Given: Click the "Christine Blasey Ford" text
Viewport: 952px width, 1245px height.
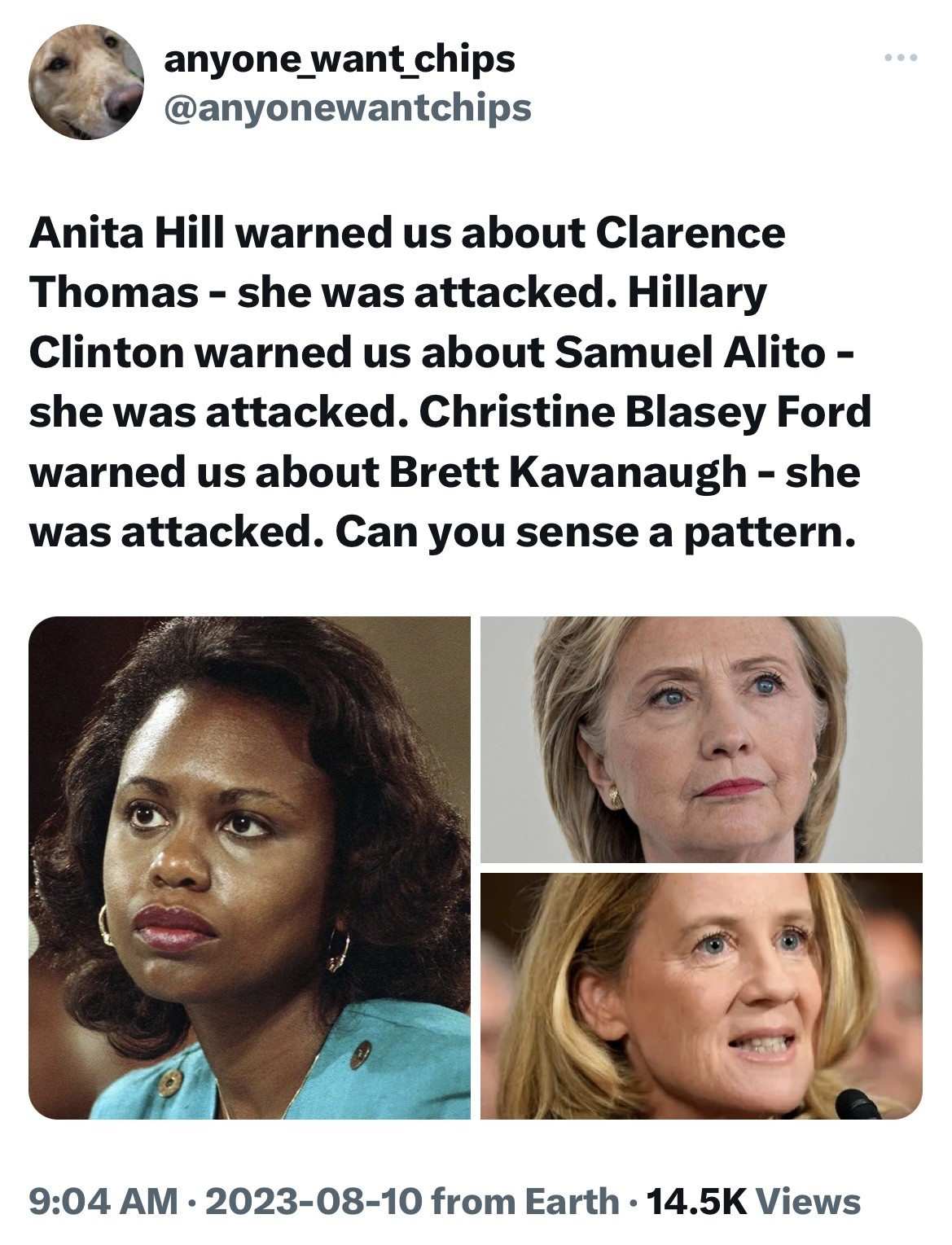Looking at the screenshot, I should point(644,413).
